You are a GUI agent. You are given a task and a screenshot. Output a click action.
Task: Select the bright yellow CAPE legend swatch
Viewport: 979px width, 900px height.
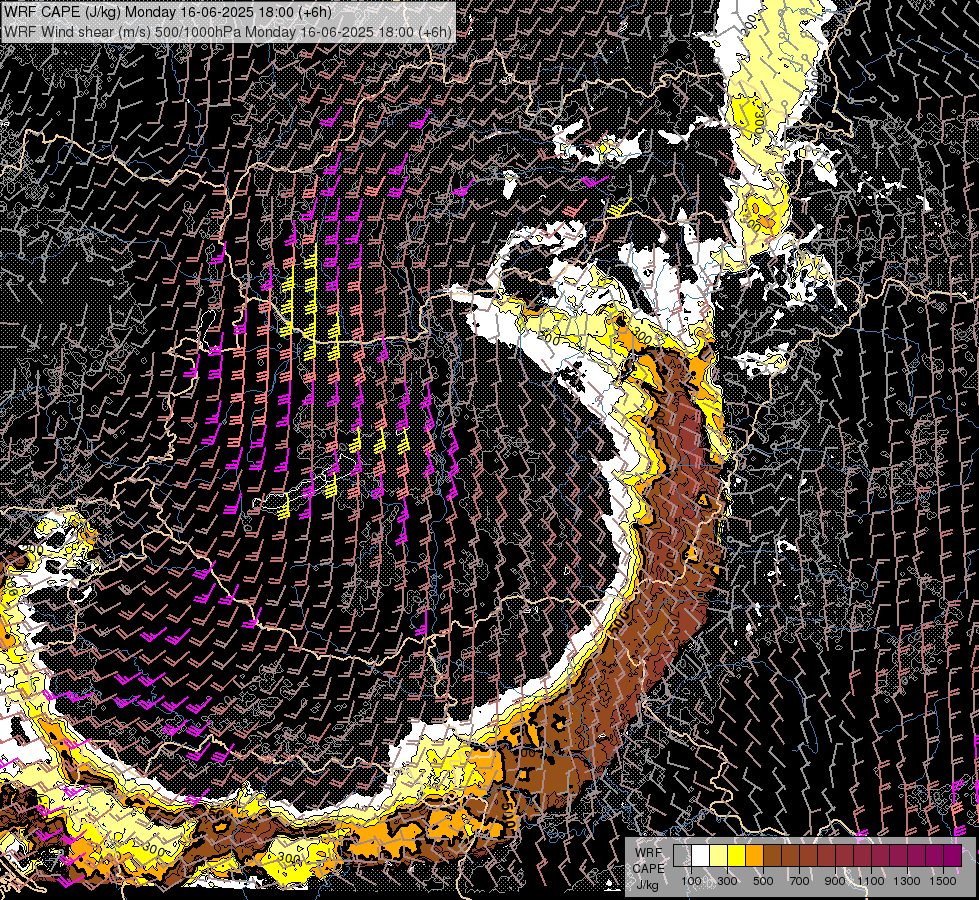coord(737,856)
